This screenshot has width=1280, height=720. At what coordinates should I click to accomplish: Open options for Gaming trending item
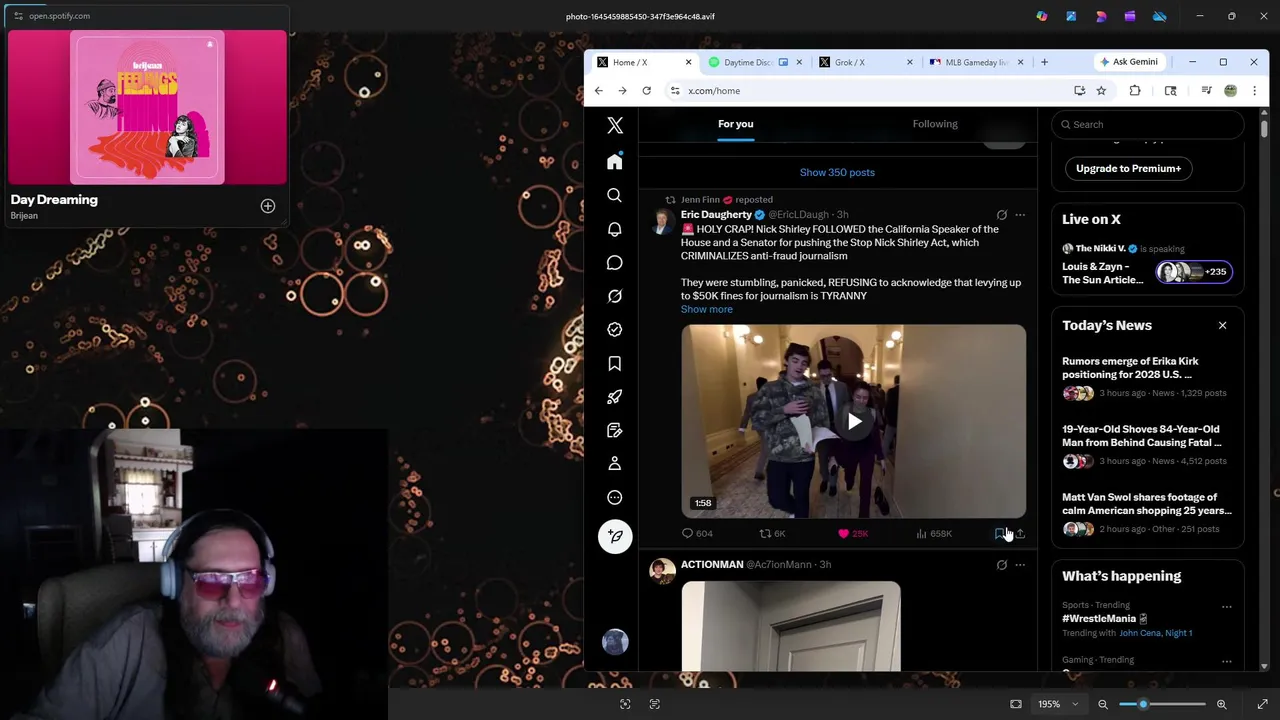coord(1226,661)
